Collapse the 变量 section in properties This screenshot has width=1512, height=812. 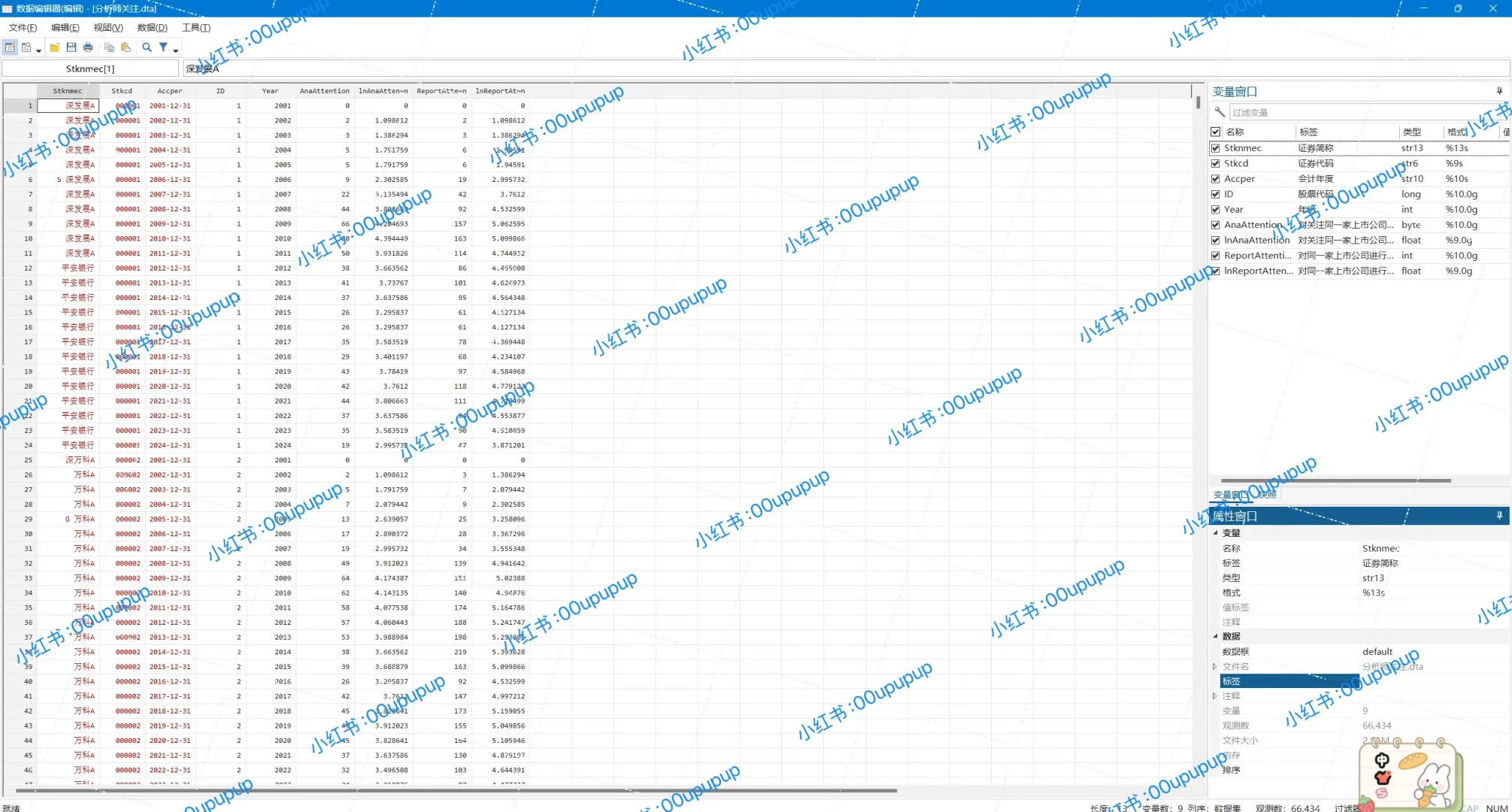pos(1215,533)
